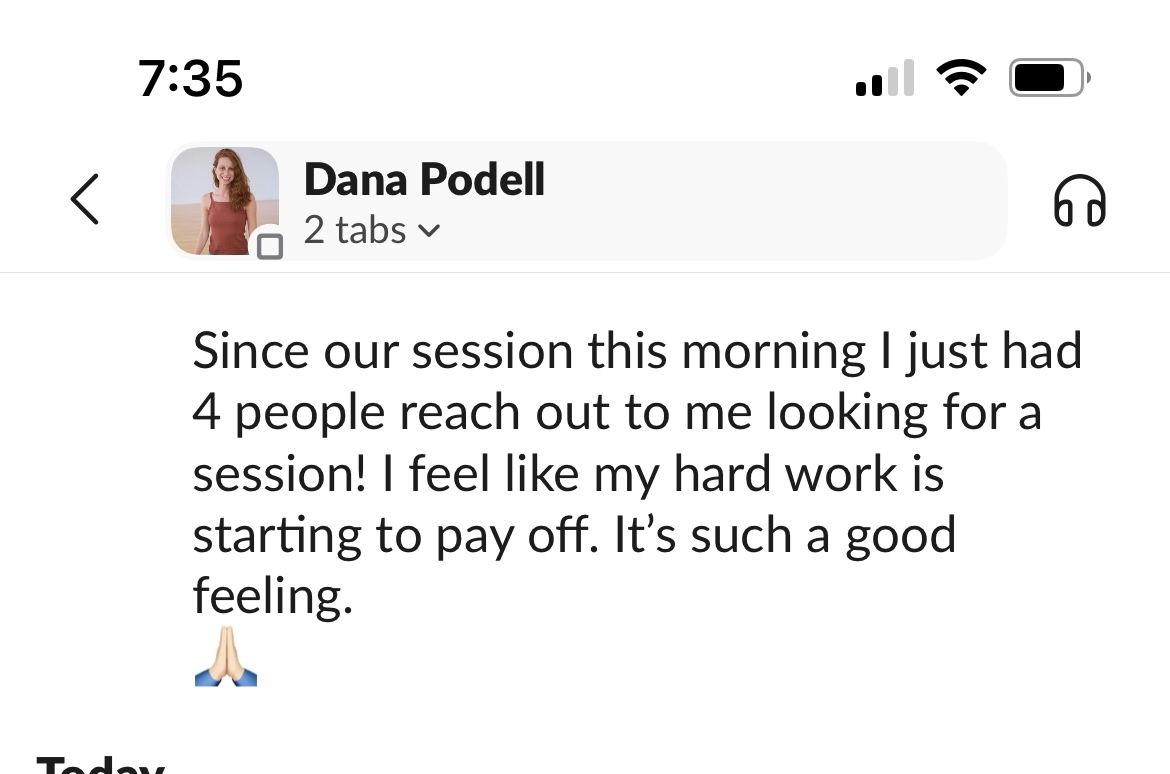
Task: Tap the praying hands emoji
Action: click(x=225, y=657)
